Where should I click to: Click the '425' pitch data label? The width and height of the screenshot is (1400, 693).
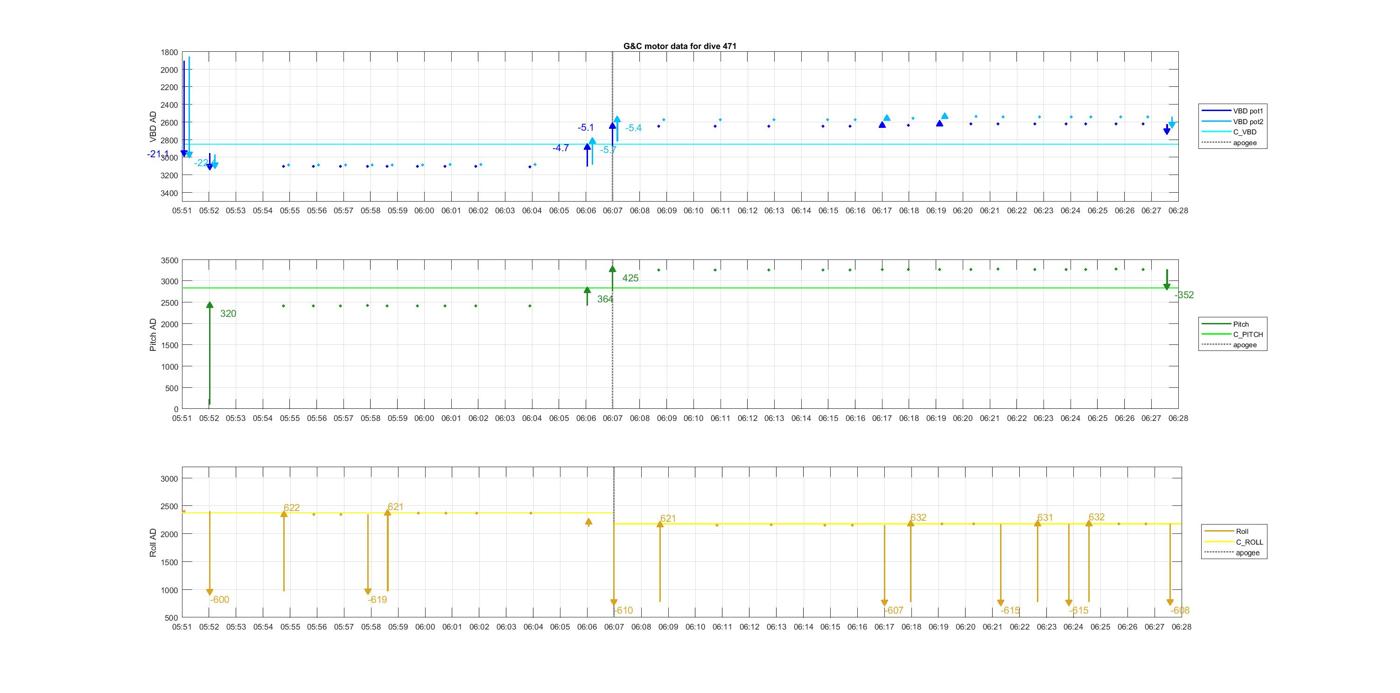(630, 278)
